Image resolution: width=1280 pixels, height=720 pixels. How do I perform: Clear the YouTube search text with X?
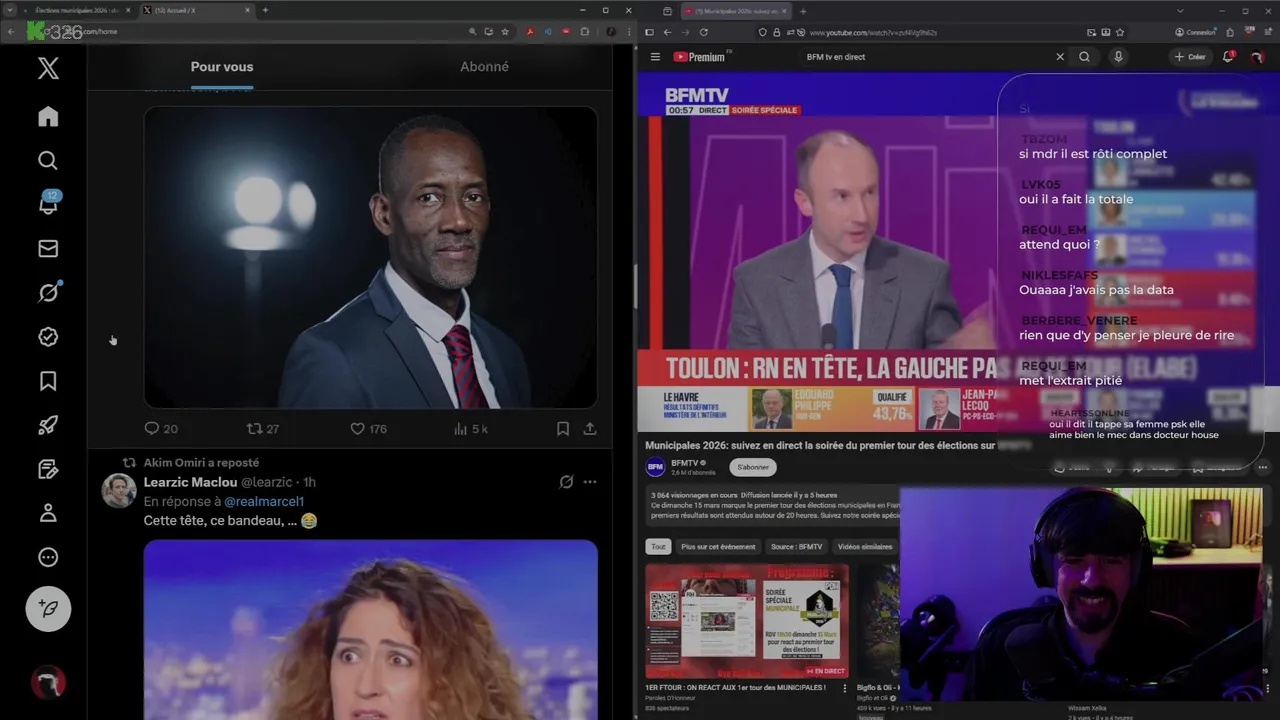coord(1060,57)
